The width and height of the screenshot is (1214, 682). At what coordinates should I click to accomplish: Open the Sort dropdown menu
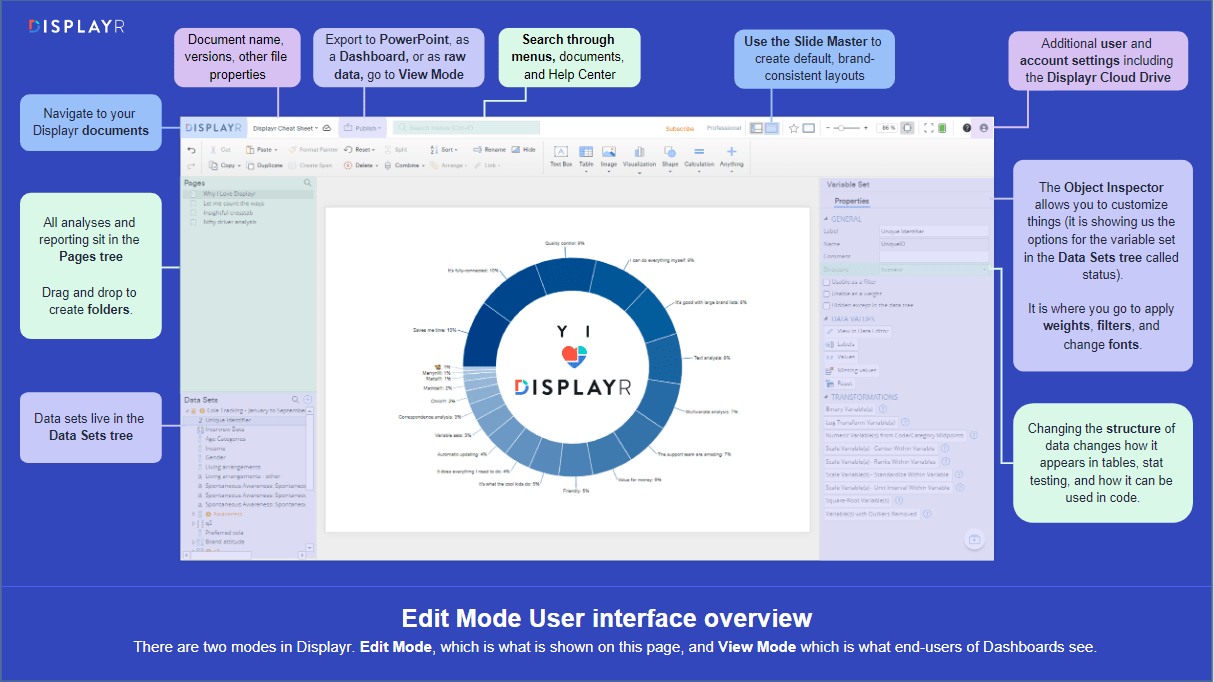pyautogui.click(x=449, y=149)
